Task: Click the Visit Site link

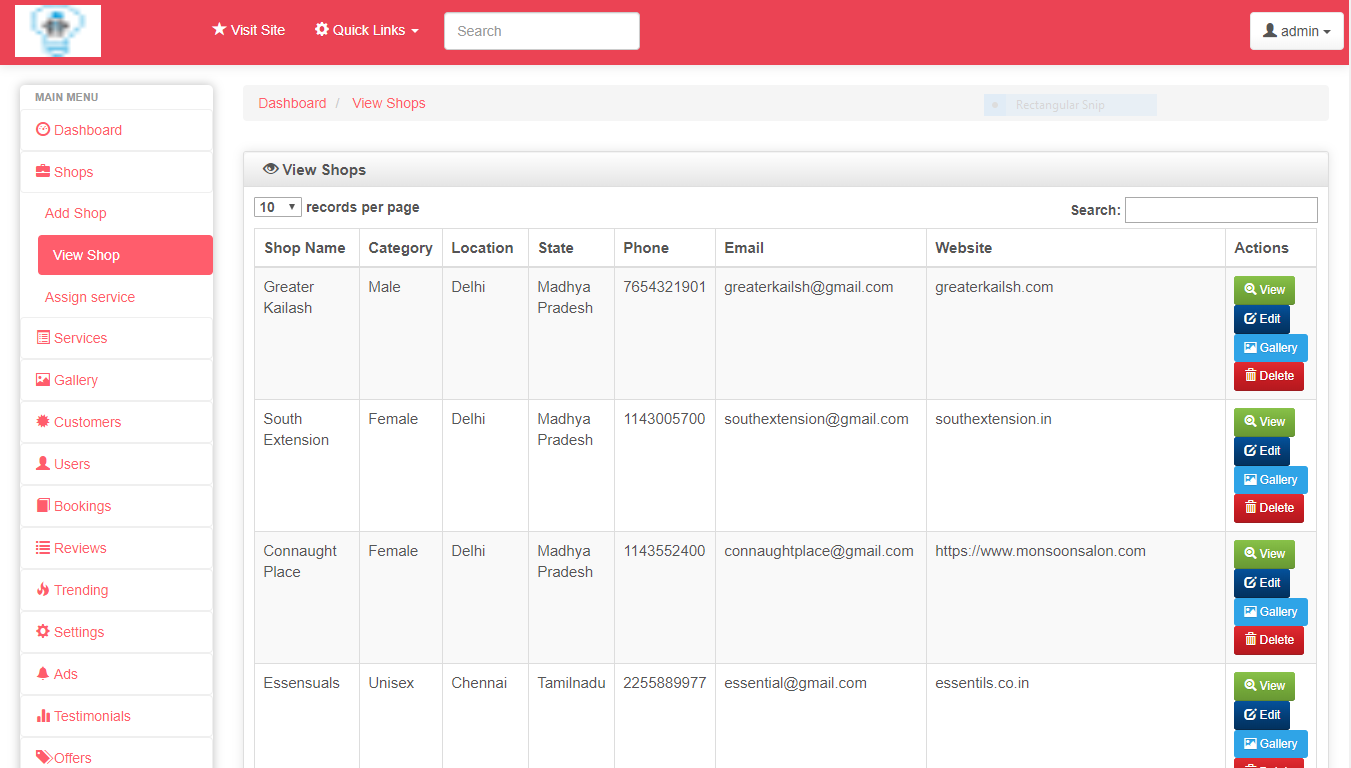Action: pos(248,30)
